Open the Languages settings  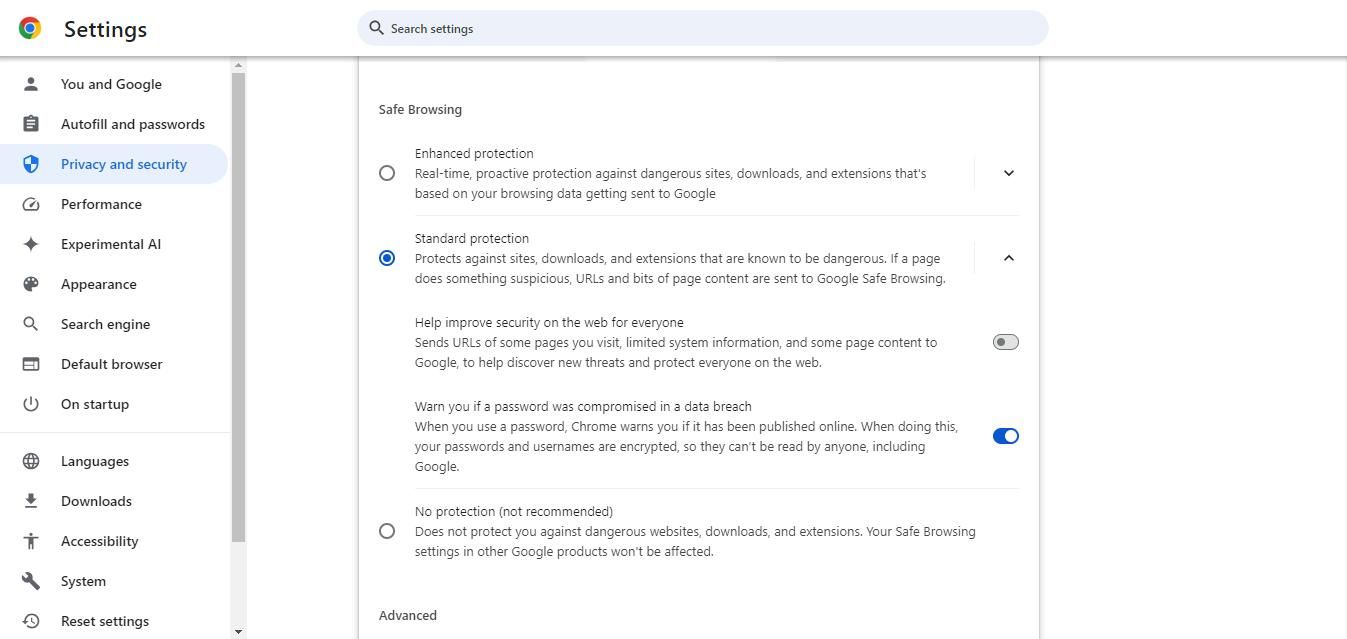click(94, 461)
